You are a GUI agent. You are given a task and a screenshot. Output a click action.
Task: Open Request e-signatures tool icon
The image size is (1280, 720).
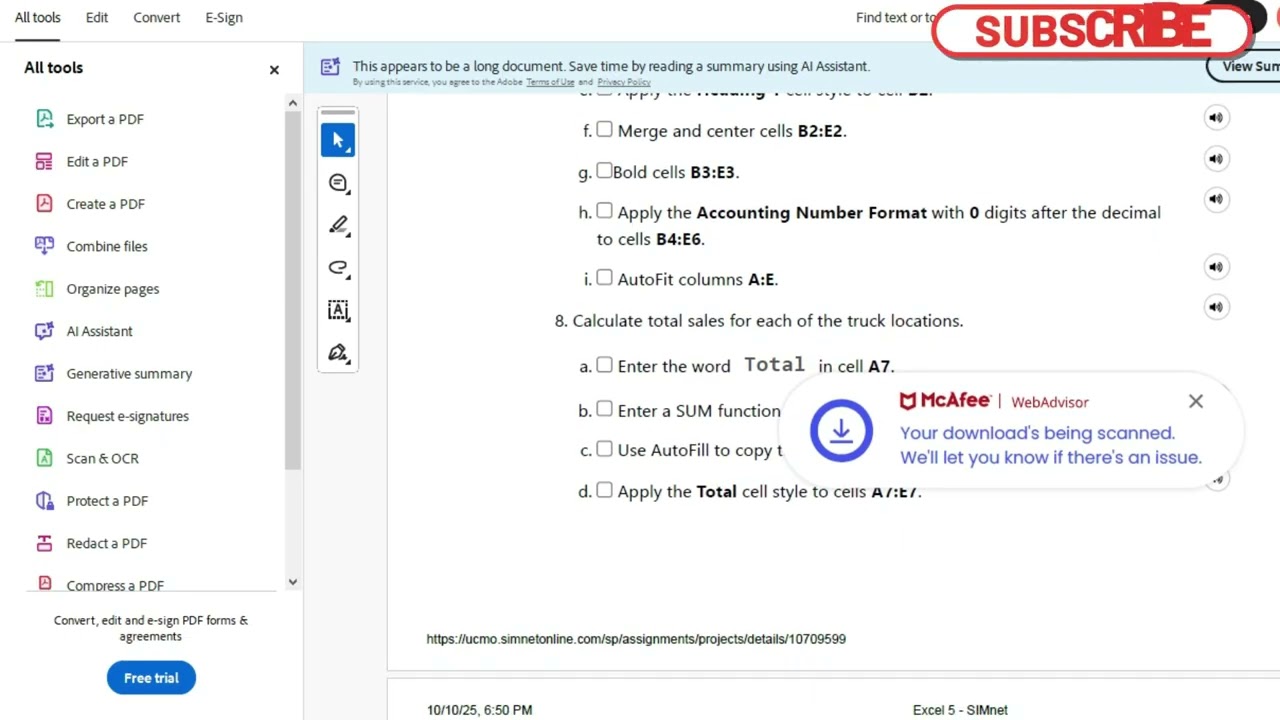pyautogui.click(x=44, y=416)
